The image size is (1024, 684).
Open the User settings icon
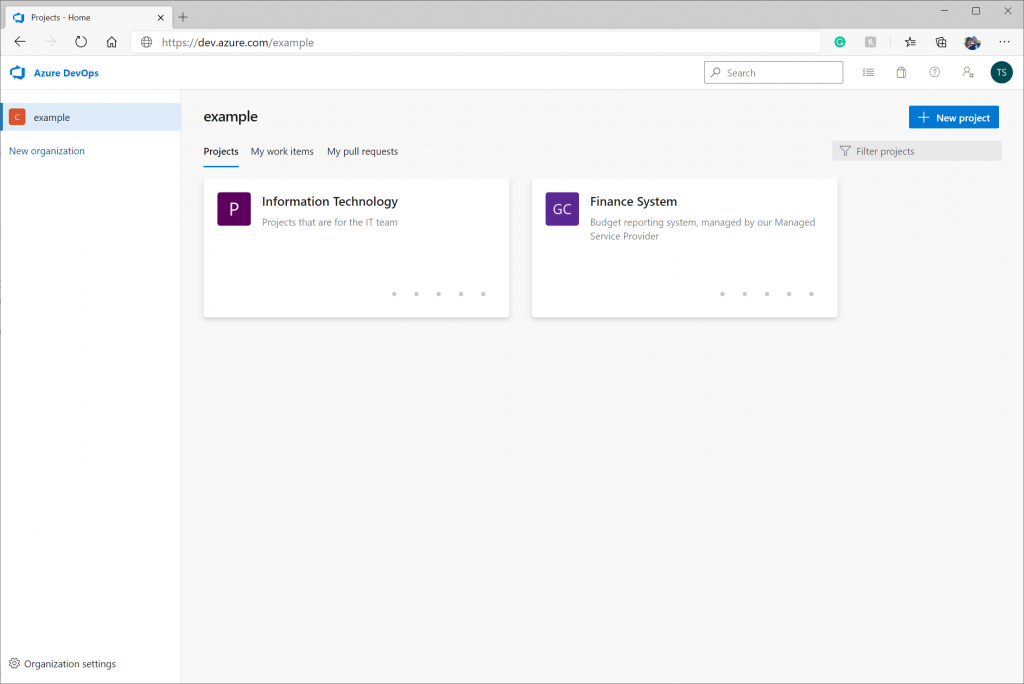pos(968,73)
